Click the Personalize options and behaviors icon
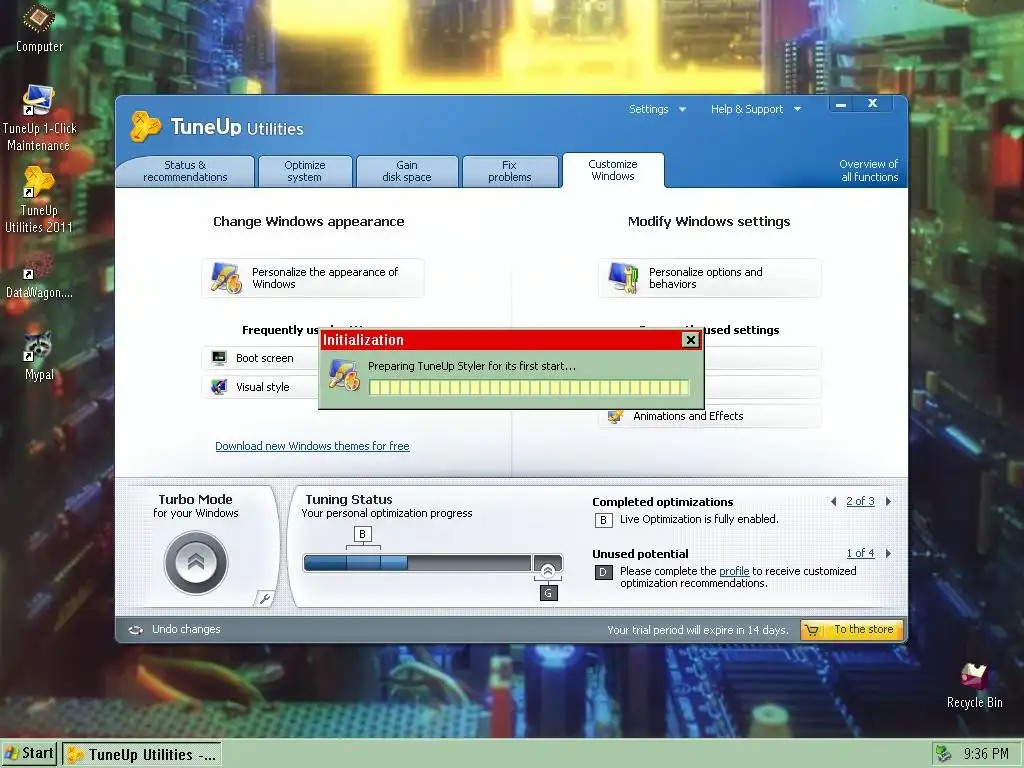 click(x=623, y=278)
